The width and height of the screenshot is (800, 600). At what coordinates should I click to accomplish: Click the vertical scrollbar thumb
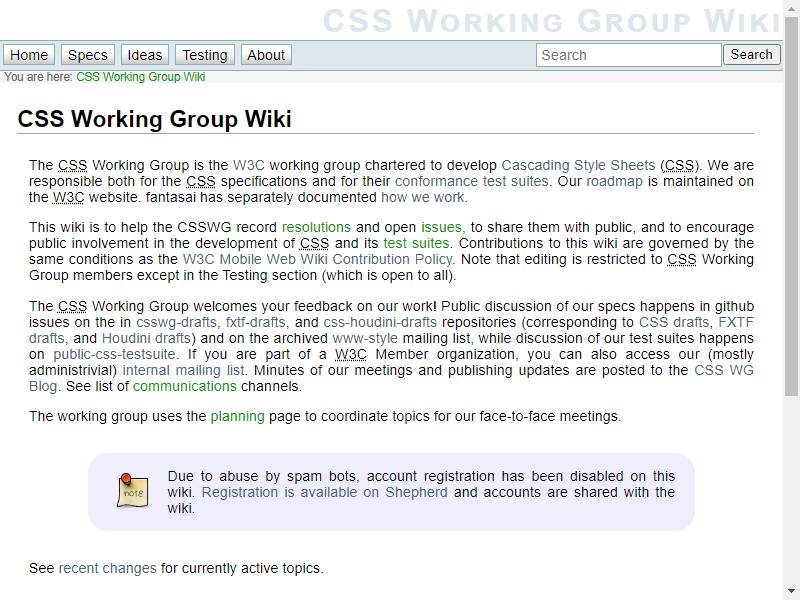tap(791, 204)
